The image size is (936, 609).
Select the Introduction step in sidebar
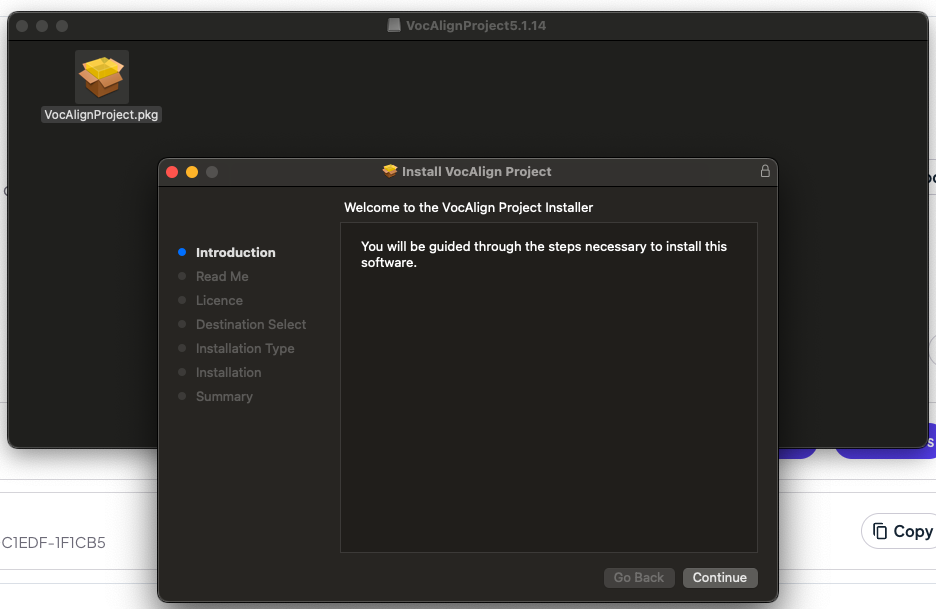point(235,253)
